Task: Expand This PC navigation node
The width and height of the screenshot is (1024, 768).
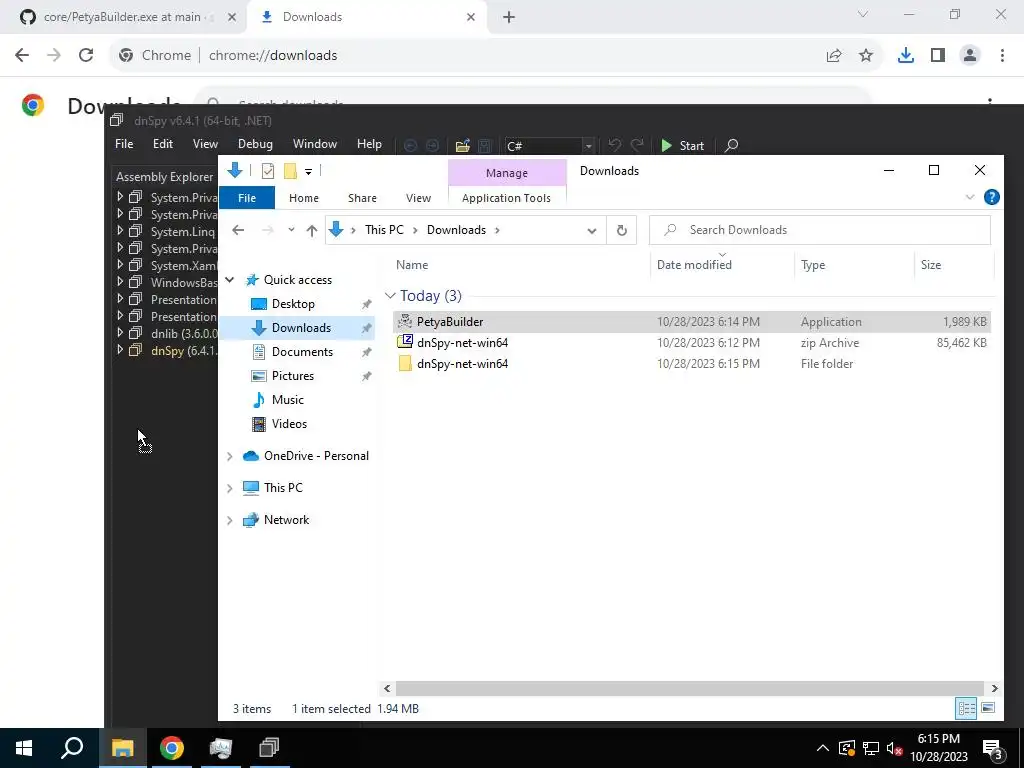Action: point(230,488)
